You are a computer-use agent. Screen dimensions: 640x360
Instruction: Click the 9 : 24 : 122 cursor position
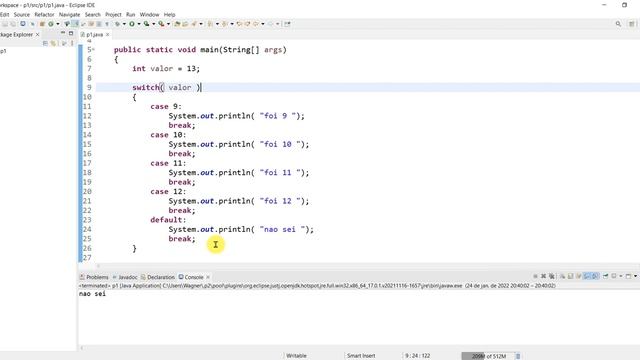[x=418, y=356]
